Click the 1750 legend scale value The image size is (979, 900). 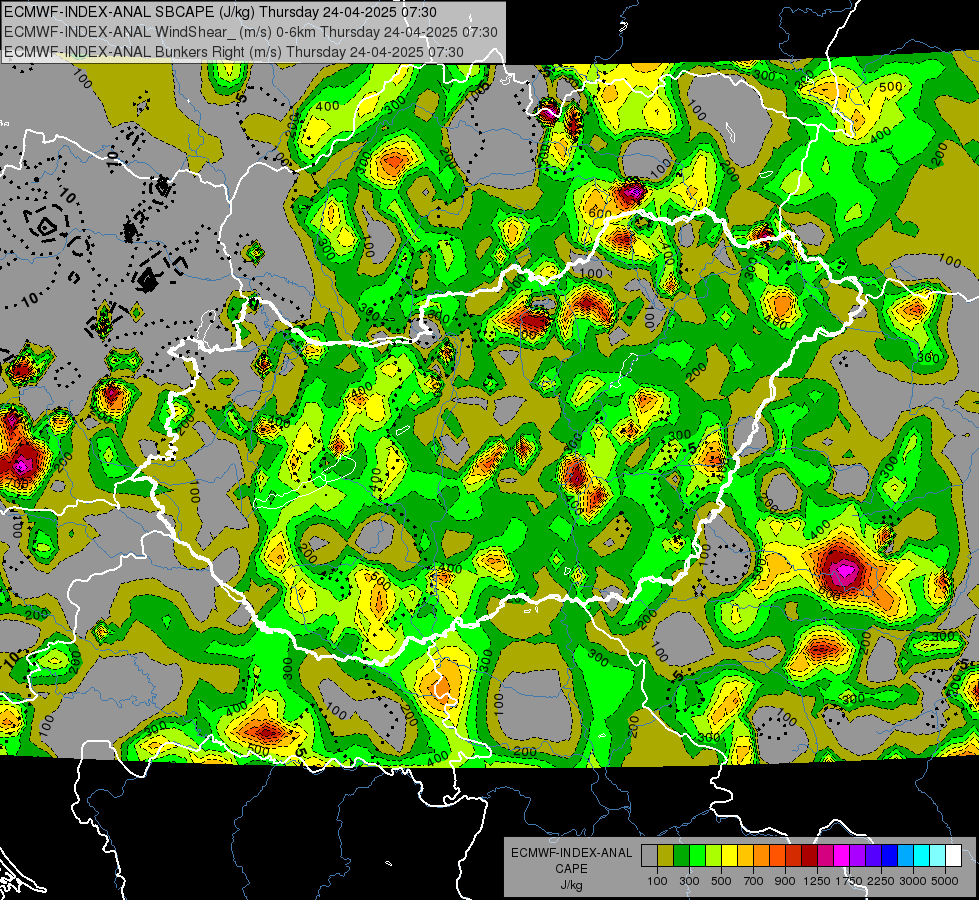tap(849, 881)
